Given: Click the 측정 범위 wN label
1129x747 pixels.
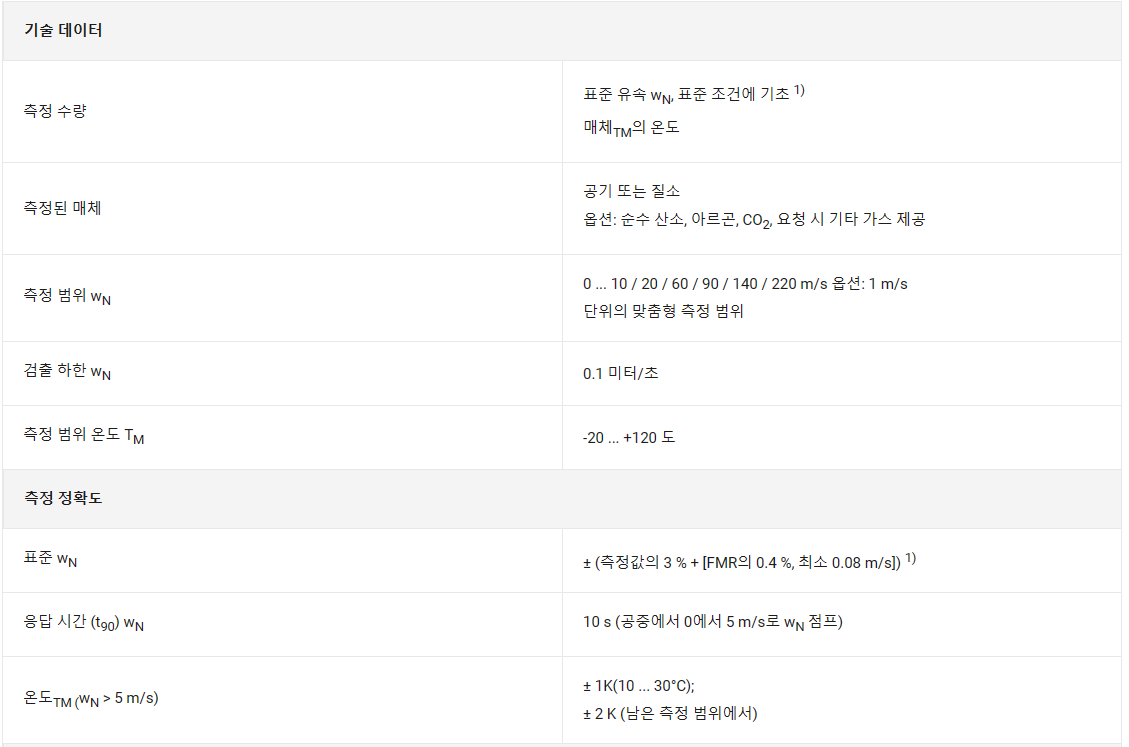Looking at the screenshot, I should tap(67, 296).
